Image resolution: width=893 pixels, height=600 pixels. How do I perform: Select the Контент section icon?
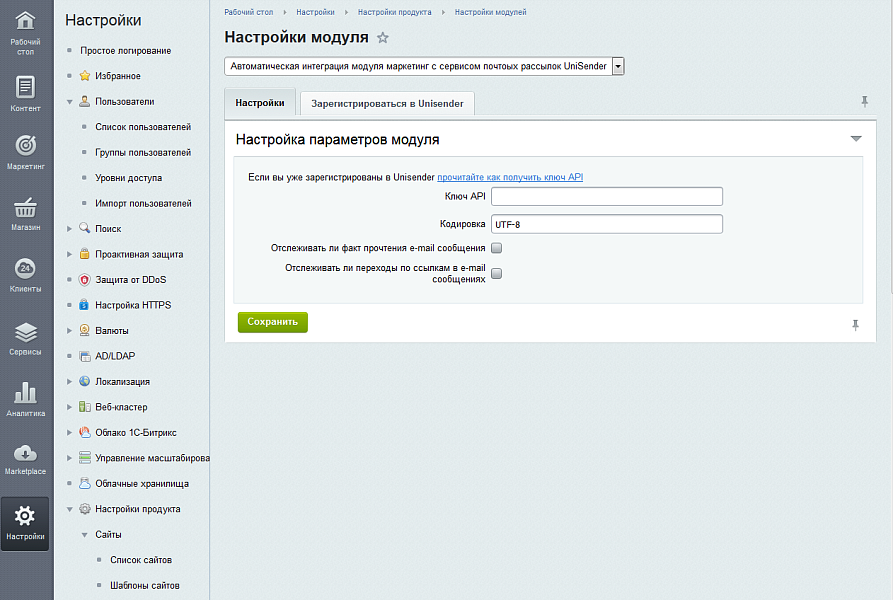[x=25, y=94]
